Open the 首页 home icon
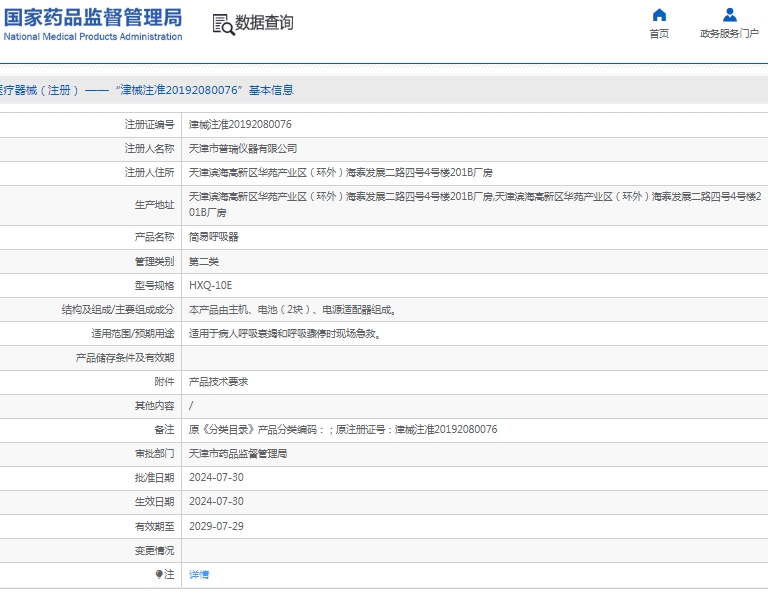The image size is (768, 593). pyautogui.click(x=659, y=15)
